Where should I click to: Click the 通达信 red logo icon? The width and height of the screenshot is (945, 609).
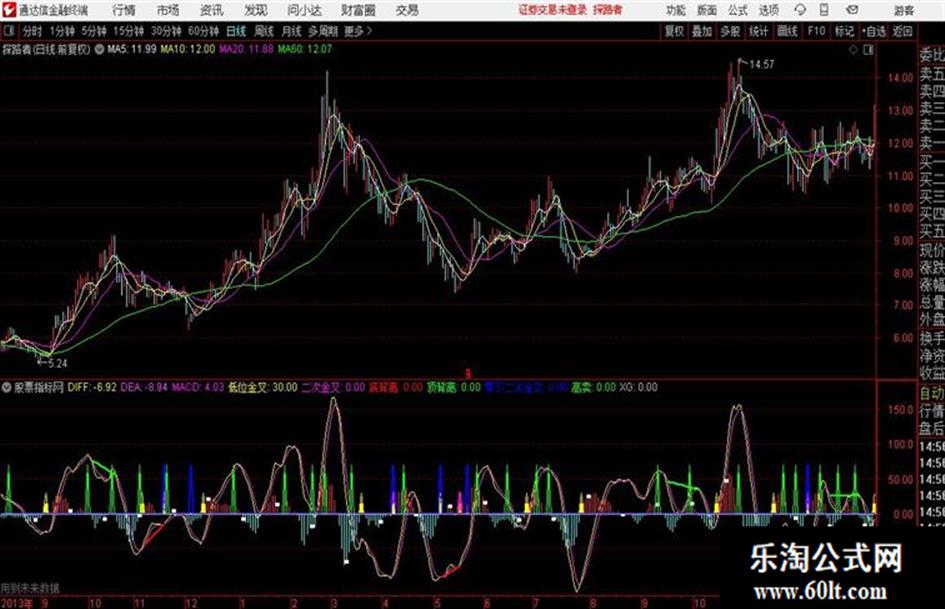(x=9, y=10)
